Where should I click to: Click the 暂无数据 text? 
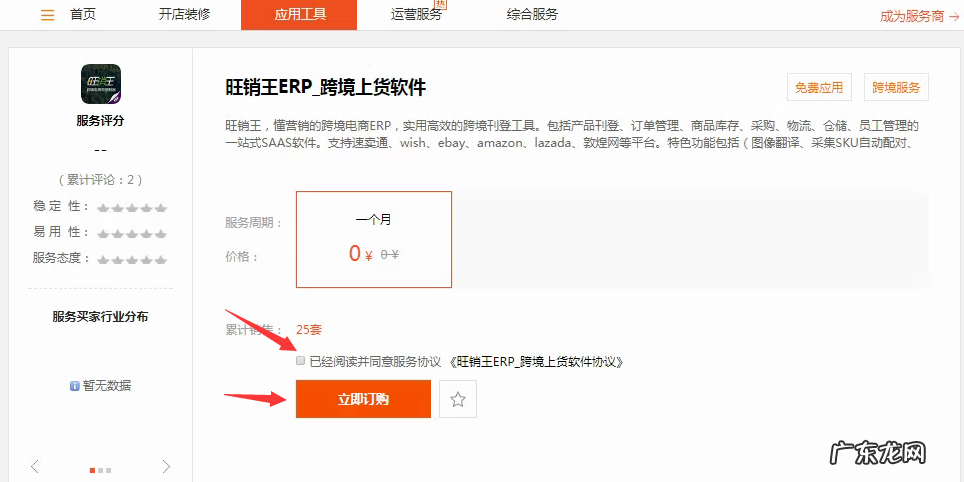pyautogui.click(x=106, y=386)
